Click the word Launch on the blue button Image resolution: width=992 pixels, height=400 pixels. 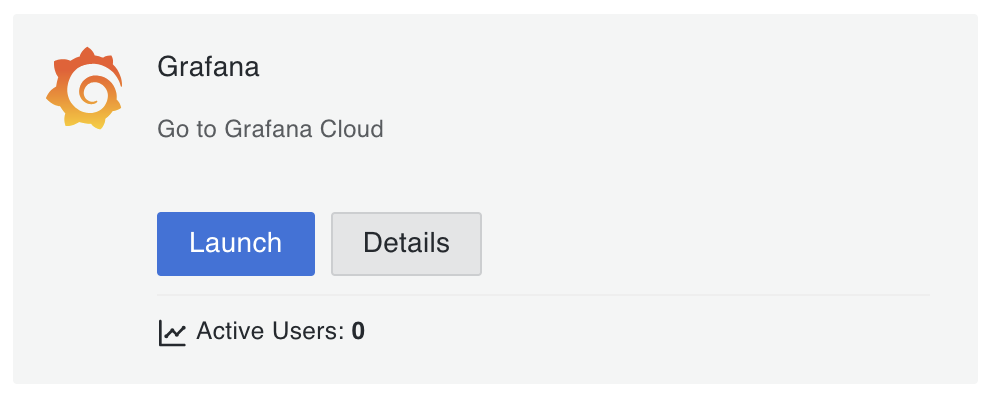point(235,243)
